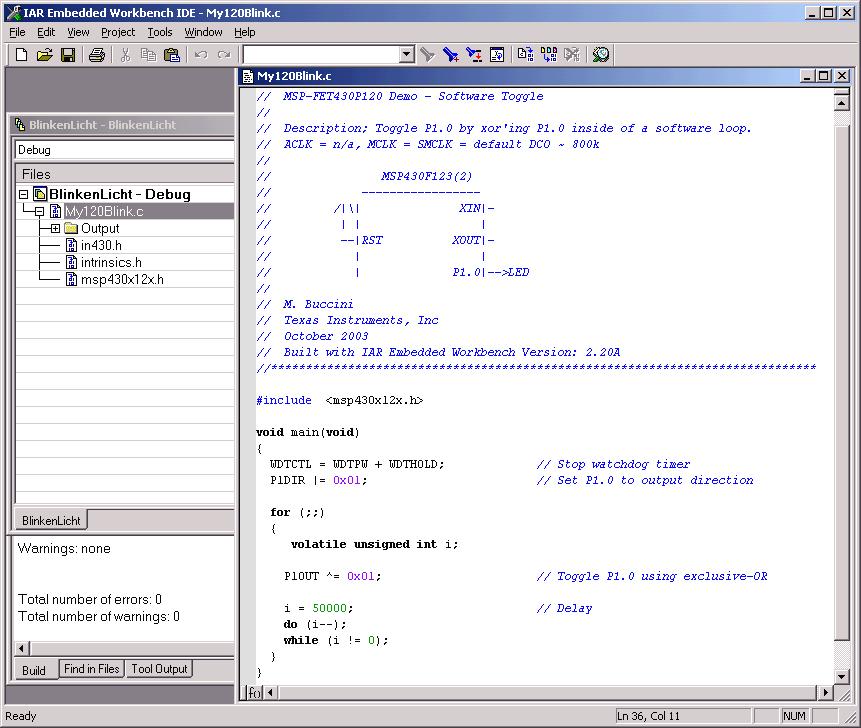This screenshot has height=728, width=861.
Task: Click the editor's scroll up arrow
Action: (842, 103)
